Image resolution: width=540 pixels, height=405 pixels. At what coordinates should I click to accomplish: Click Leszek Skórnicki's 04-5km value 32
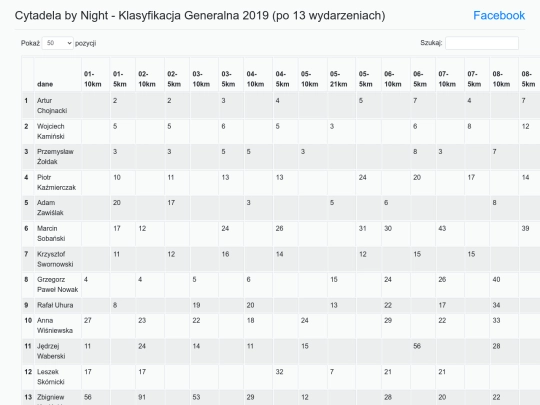(279, 372)
